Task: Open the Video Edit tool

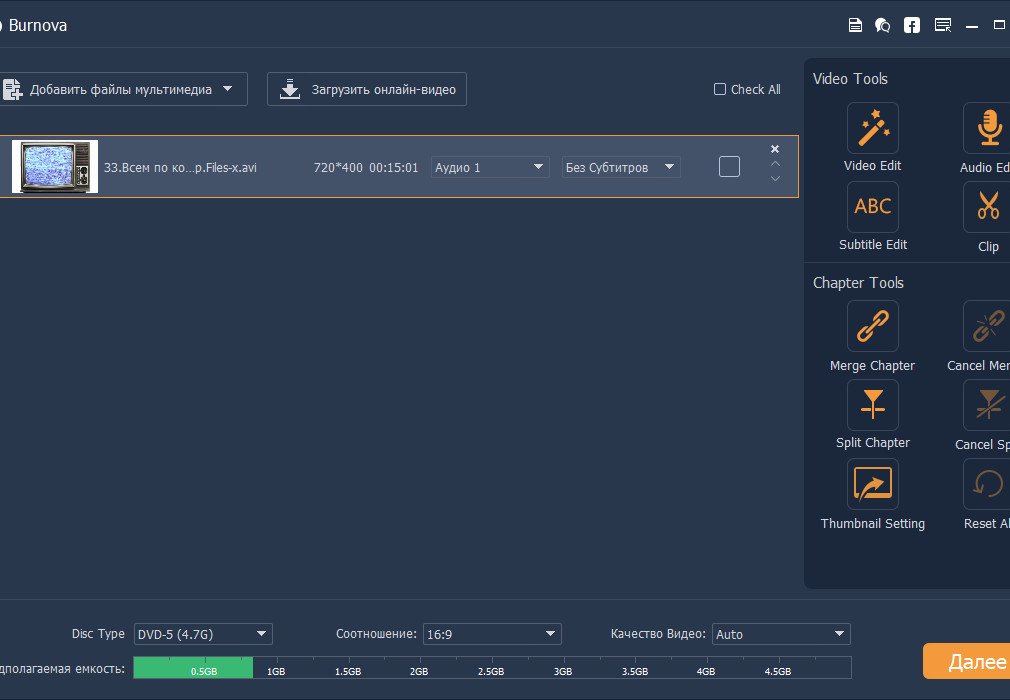Action: click(873, 128)
